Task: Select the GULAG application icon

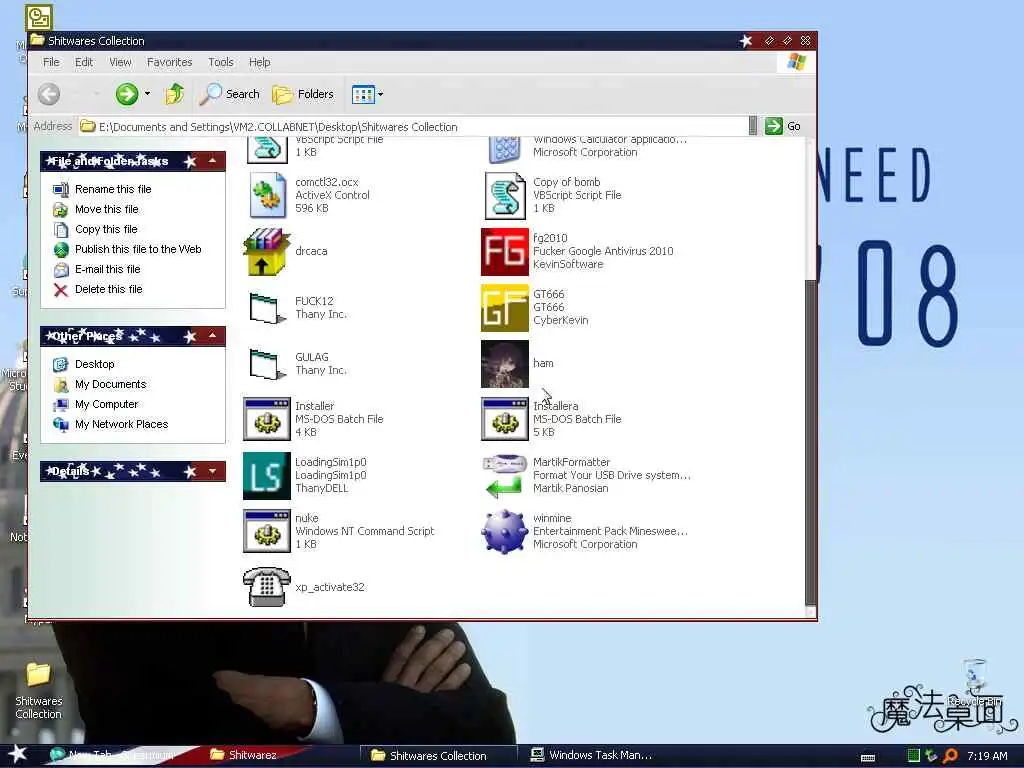Action: coord(267,364)
